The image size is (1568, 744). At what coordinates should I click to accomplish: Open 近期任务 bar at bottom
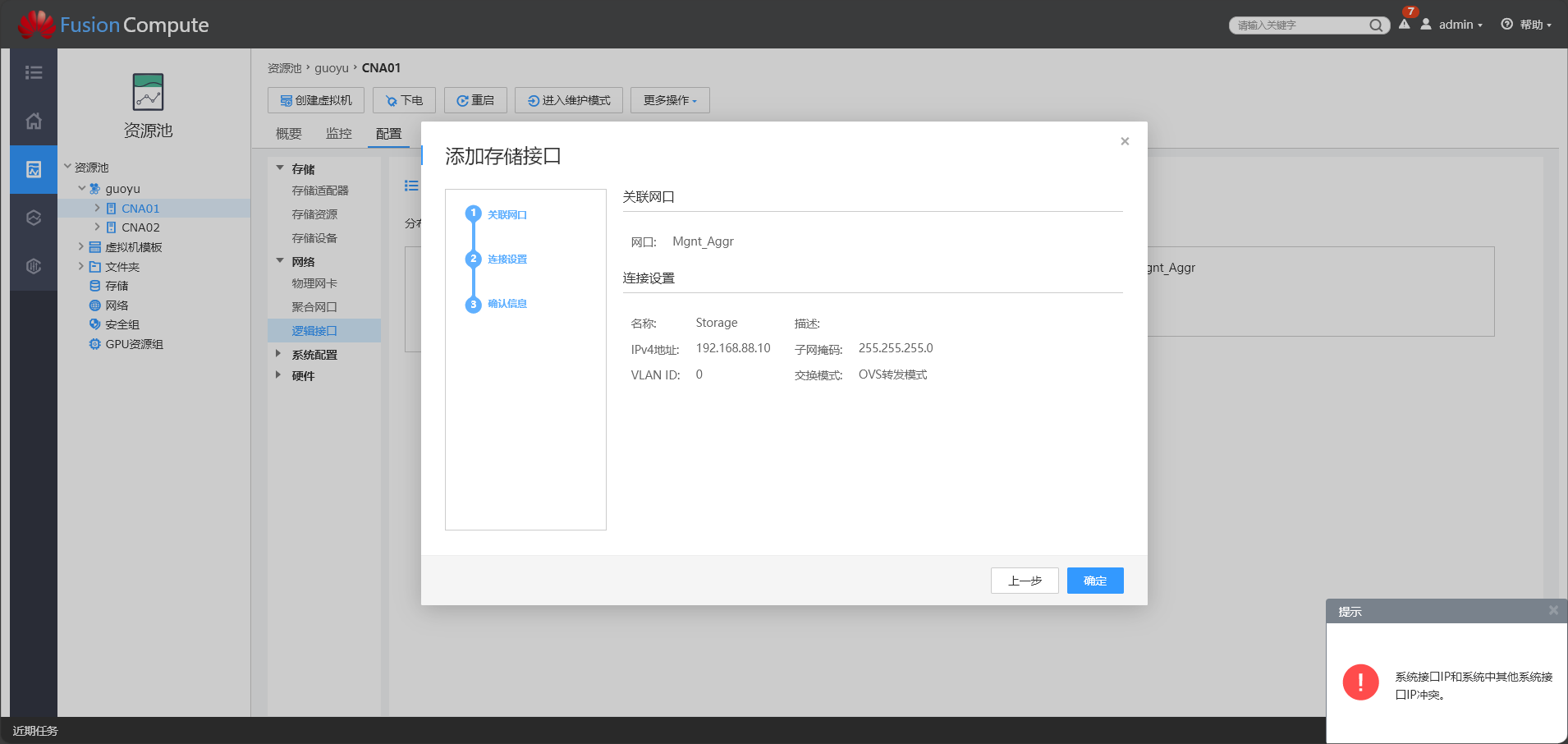(35, 731)
